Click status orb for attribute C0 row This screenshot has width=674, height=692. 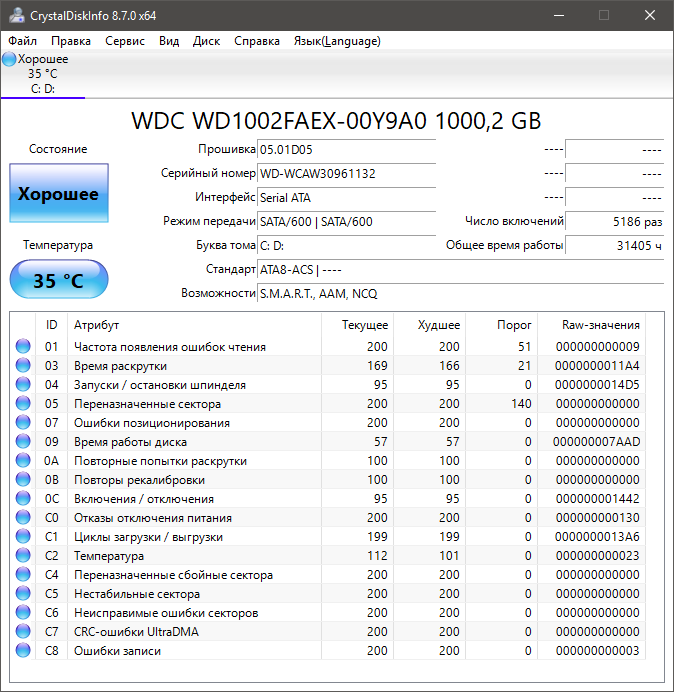click(23, 517)
